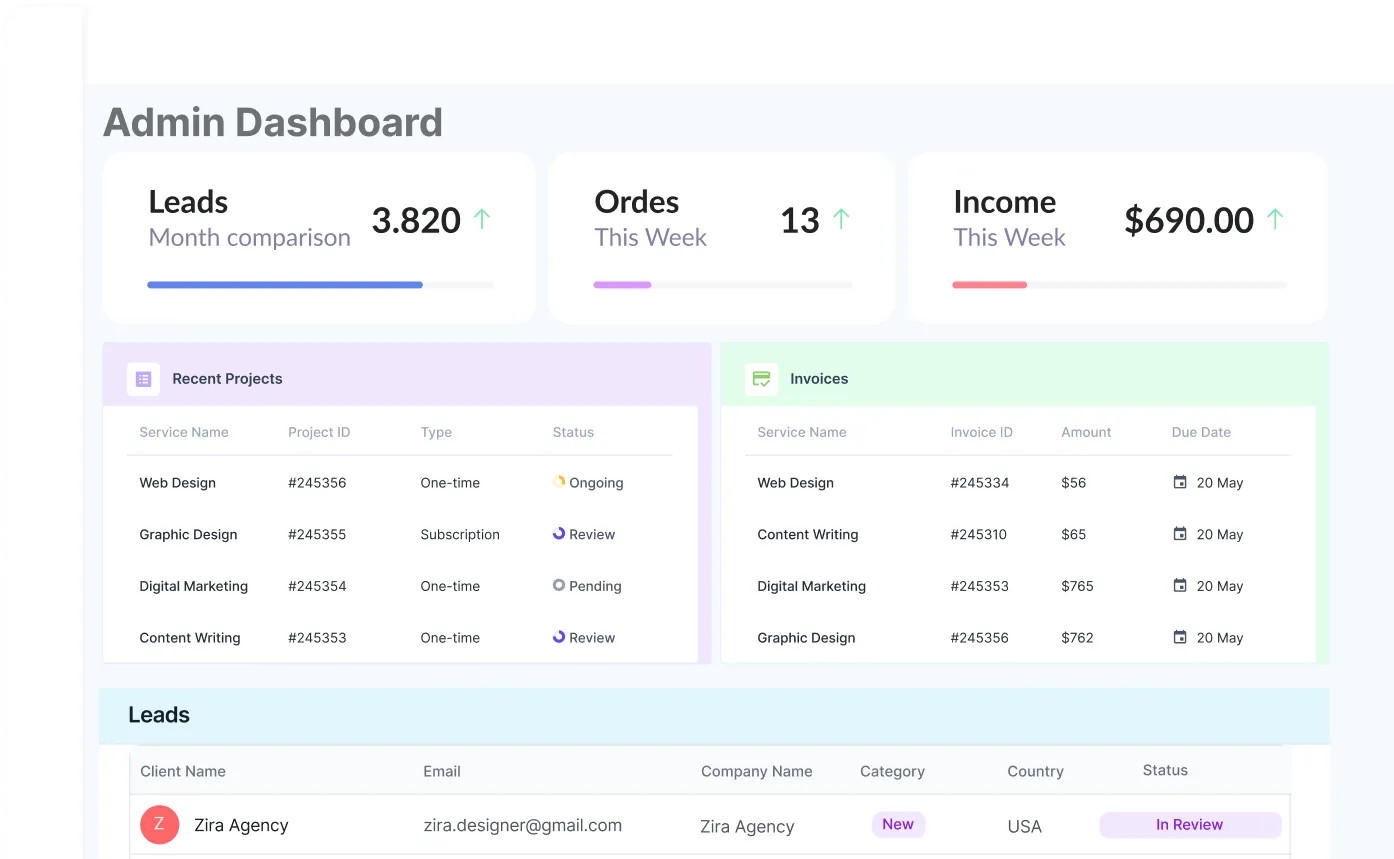
Task: Click the Ongoing status icon for Web Design
Action: [559, 482]
